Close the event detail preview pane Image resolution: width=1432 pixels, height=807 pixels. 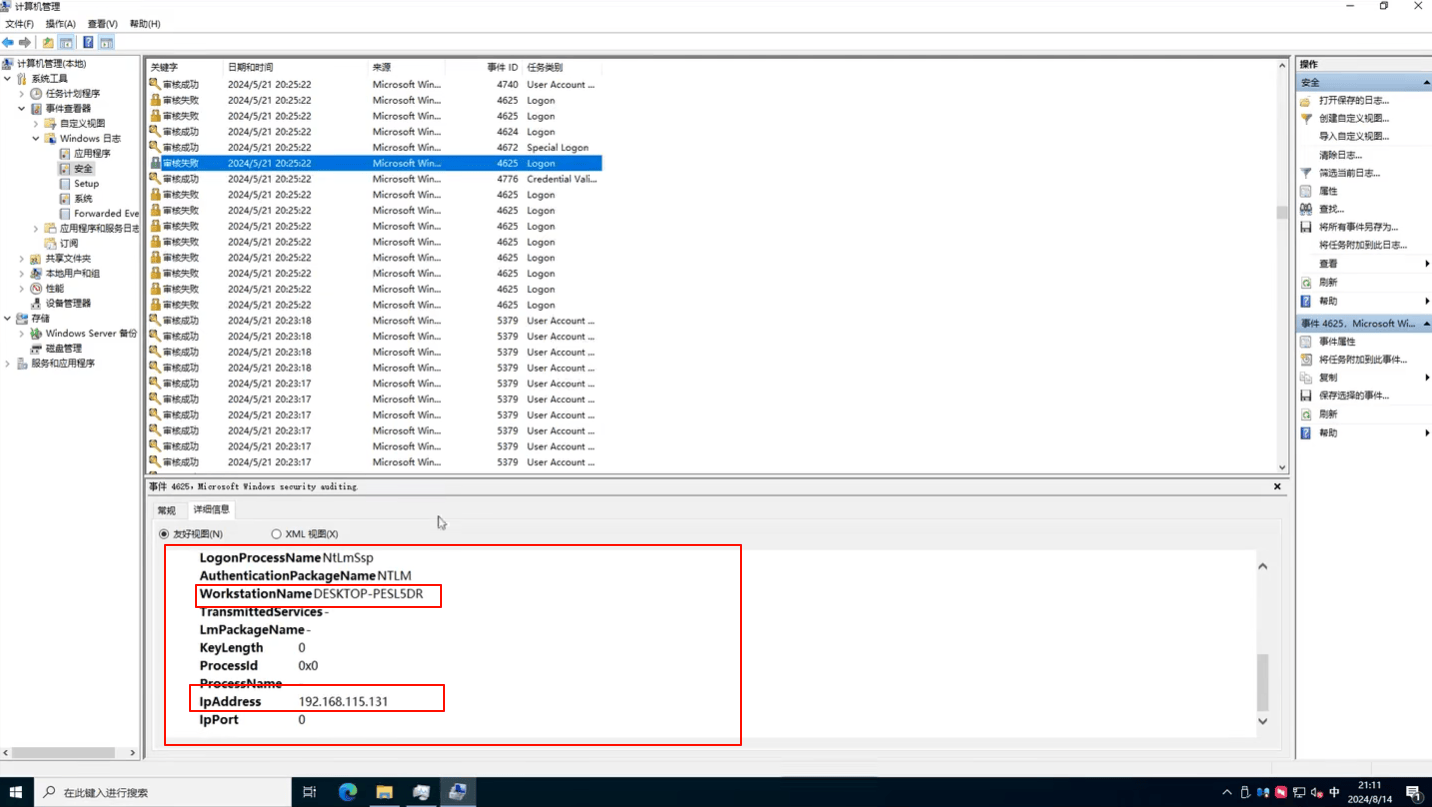tap(1277, 487)
